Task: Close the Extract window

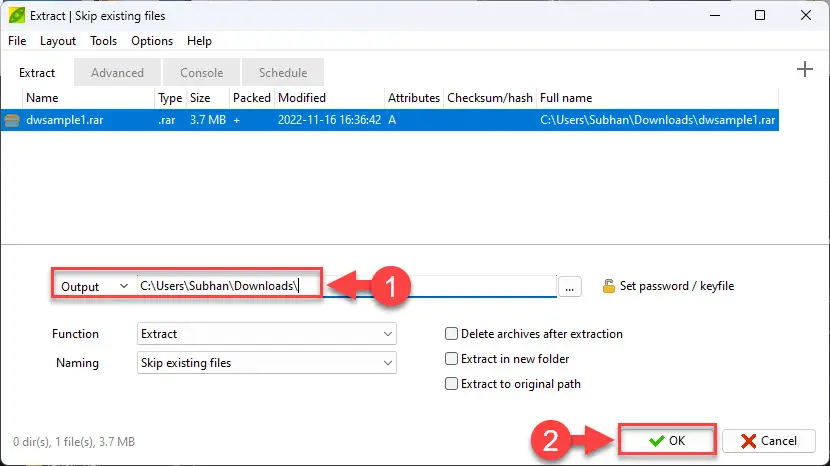Action: click(806, 15)
